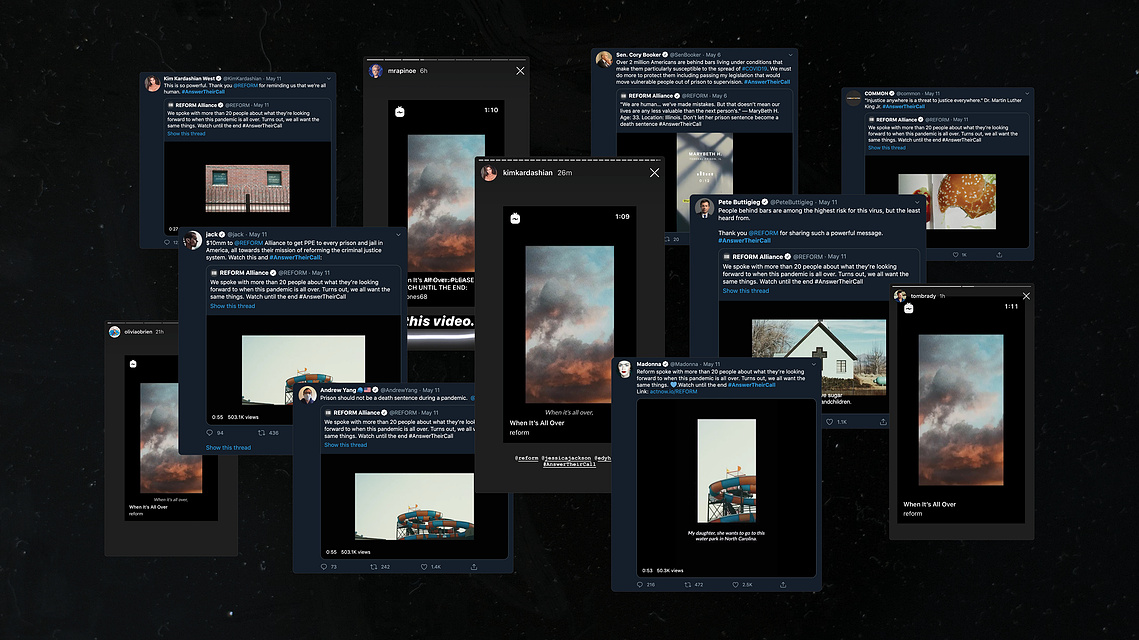The width and height of the screenshot is (1139, 640).
Task: Expand options chevron on jack's tweet
Action: coord(398,235)
